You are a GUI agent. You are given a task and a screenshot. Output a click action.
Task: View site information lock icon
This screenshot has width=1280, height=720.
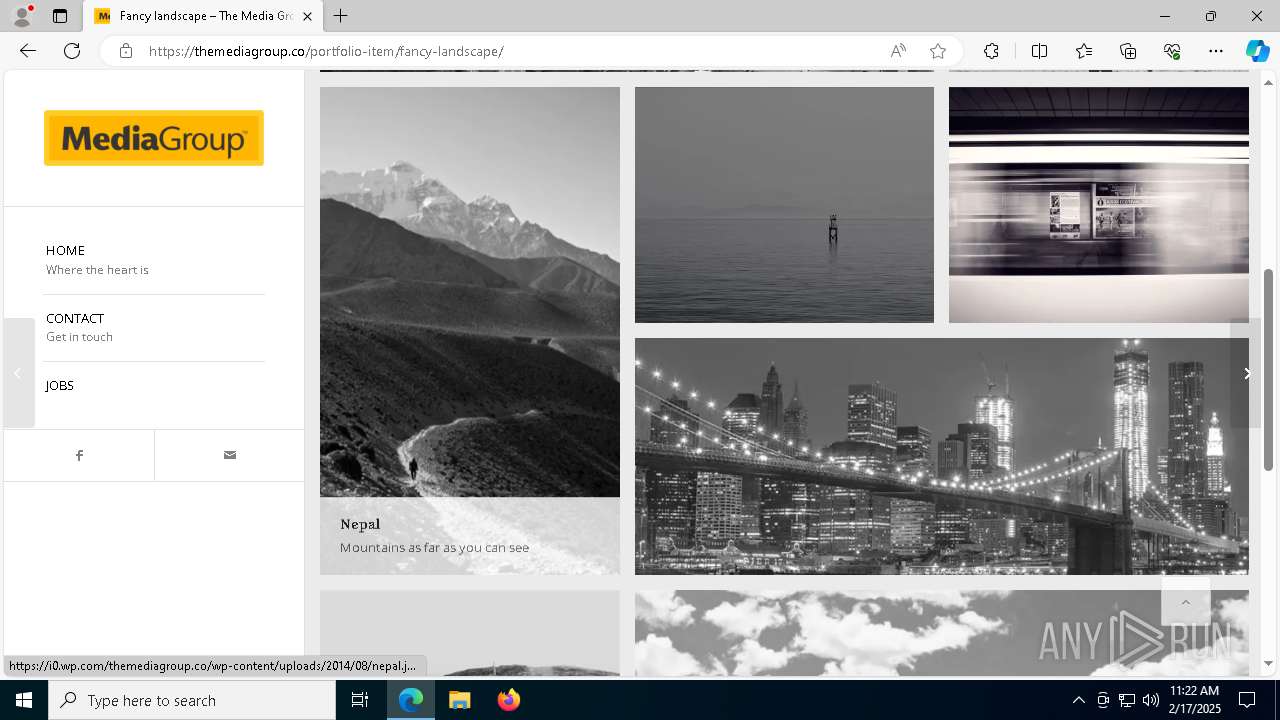point(126,51)
